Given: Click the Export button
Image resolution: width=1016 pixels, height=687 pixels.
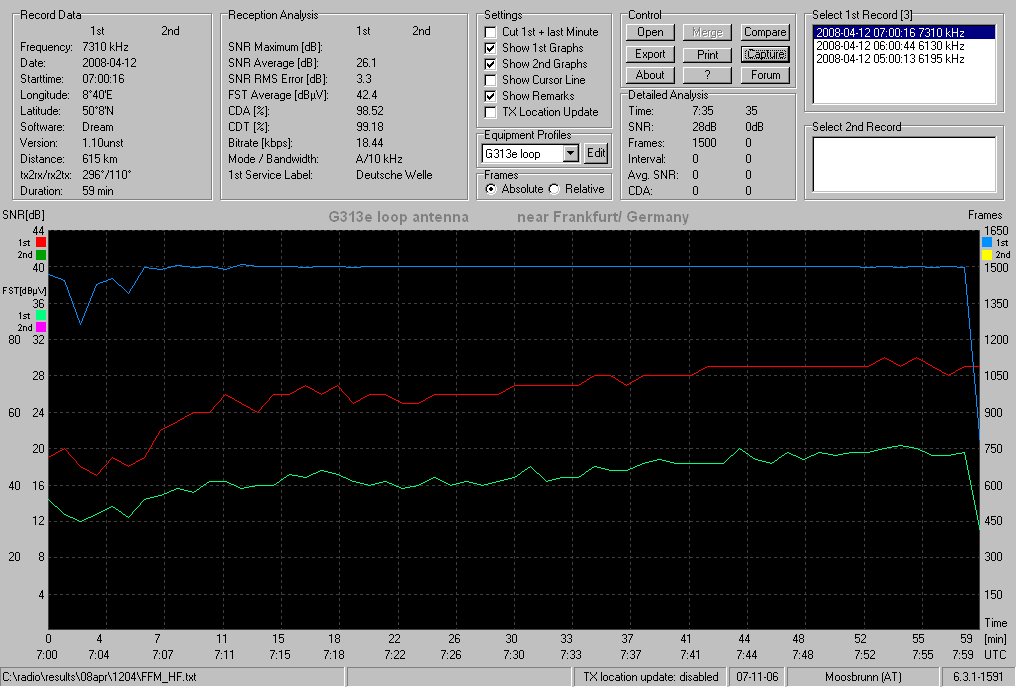Looking at the screenshot, I should pos(650,54).
